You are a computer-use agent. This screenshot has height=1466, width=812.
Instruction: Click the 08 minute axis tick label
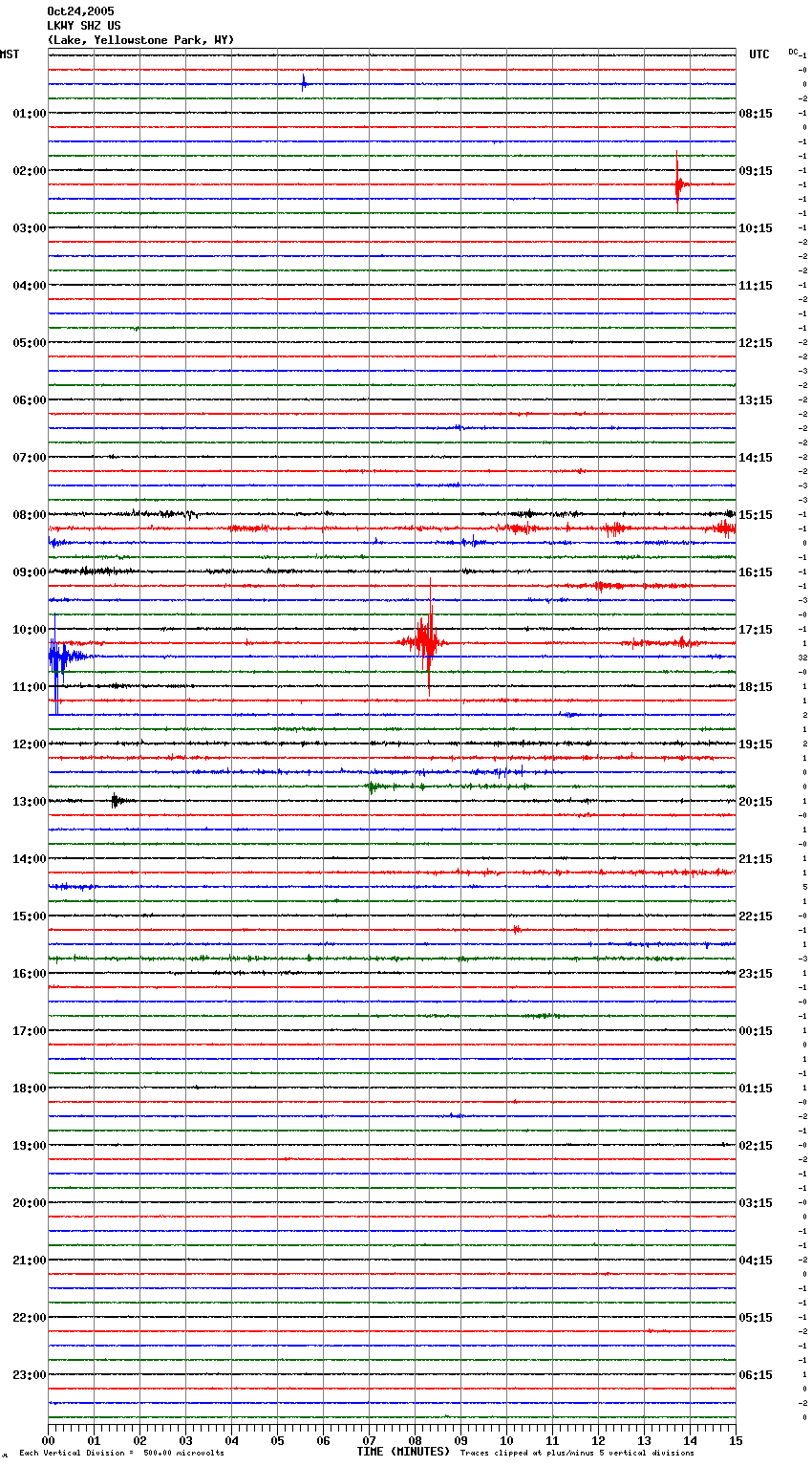coord(415,1440)
